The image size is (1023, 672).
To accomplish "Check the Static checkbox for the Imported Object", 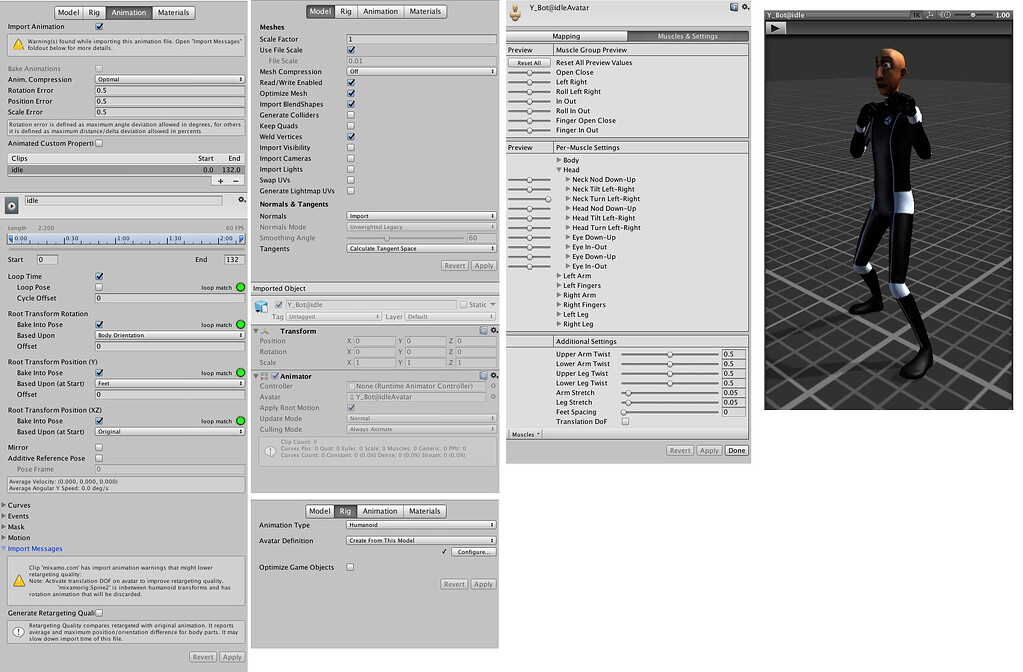I will pos(465,304).
